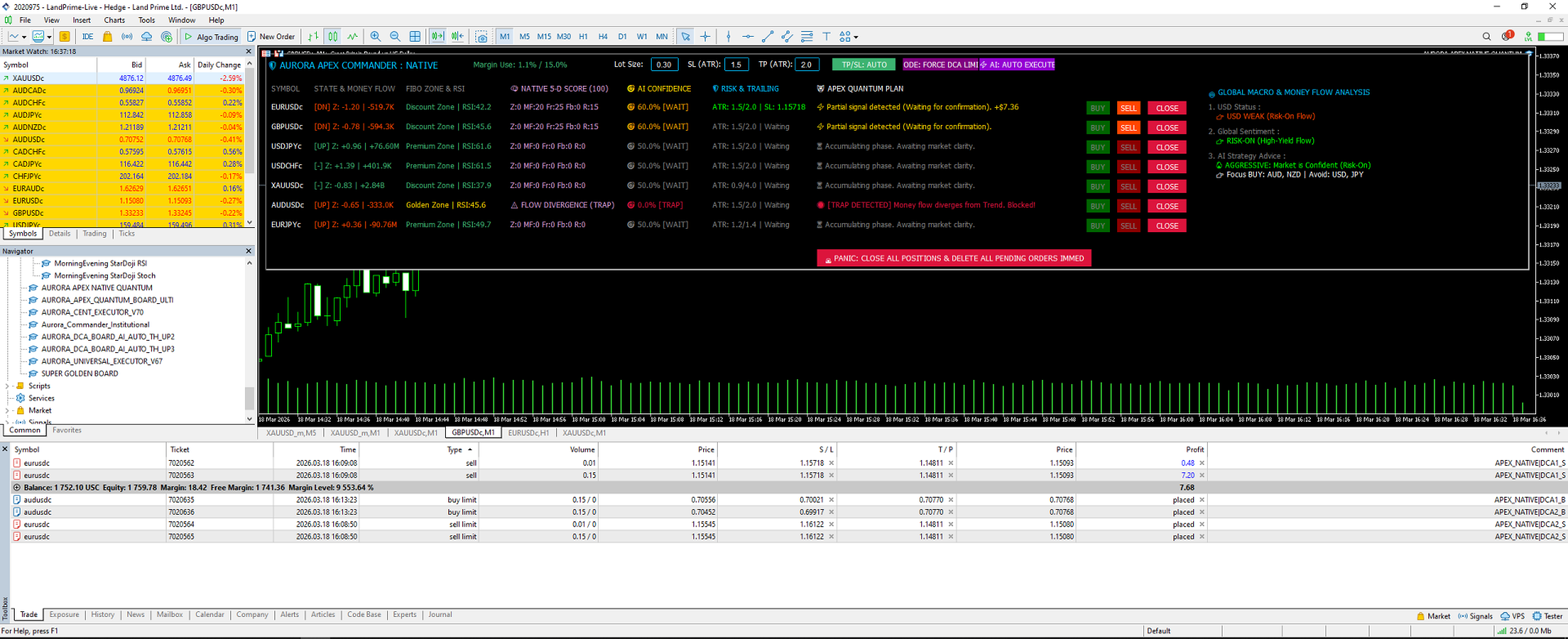The image size is (1568, 639).
Task: Expand the Scripts folder in Navigator
Action: click(x=7, y=387)
